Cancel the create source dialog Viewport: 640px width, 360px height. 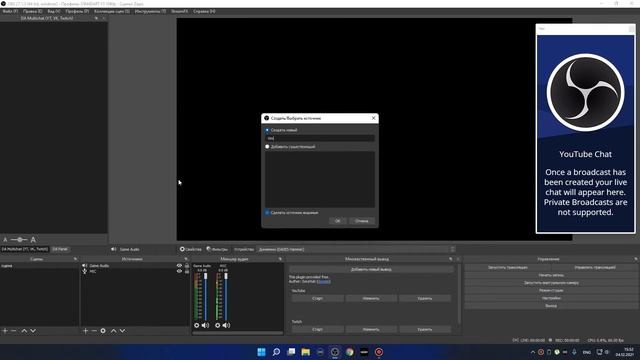(362, 221)
